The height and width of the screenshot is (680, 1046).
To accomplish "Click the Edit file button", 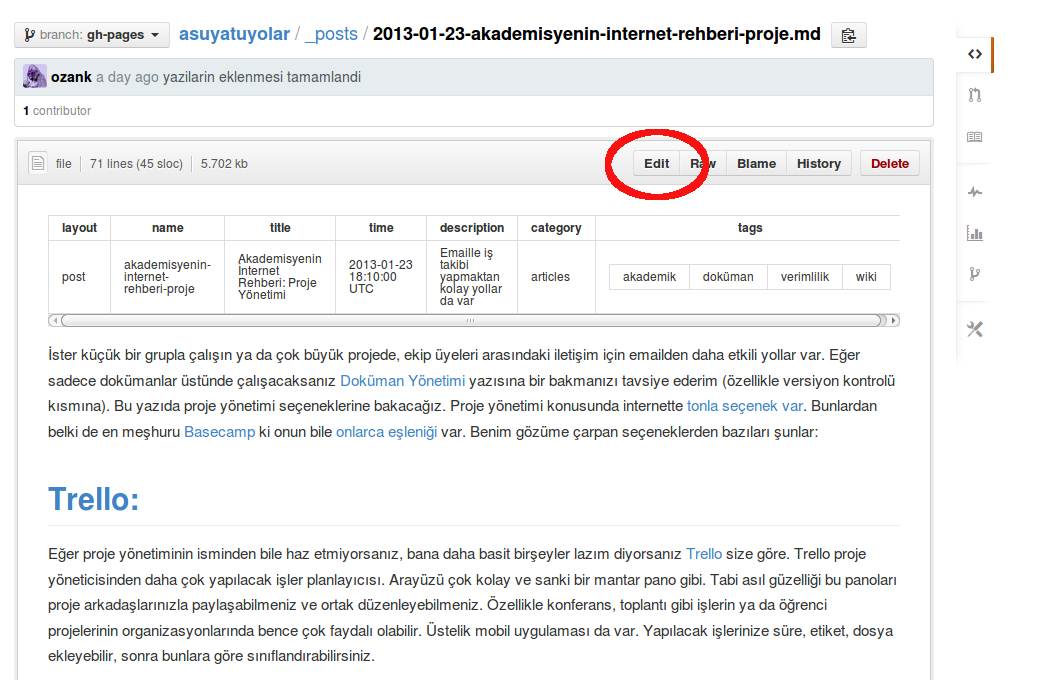I will 656,164.
